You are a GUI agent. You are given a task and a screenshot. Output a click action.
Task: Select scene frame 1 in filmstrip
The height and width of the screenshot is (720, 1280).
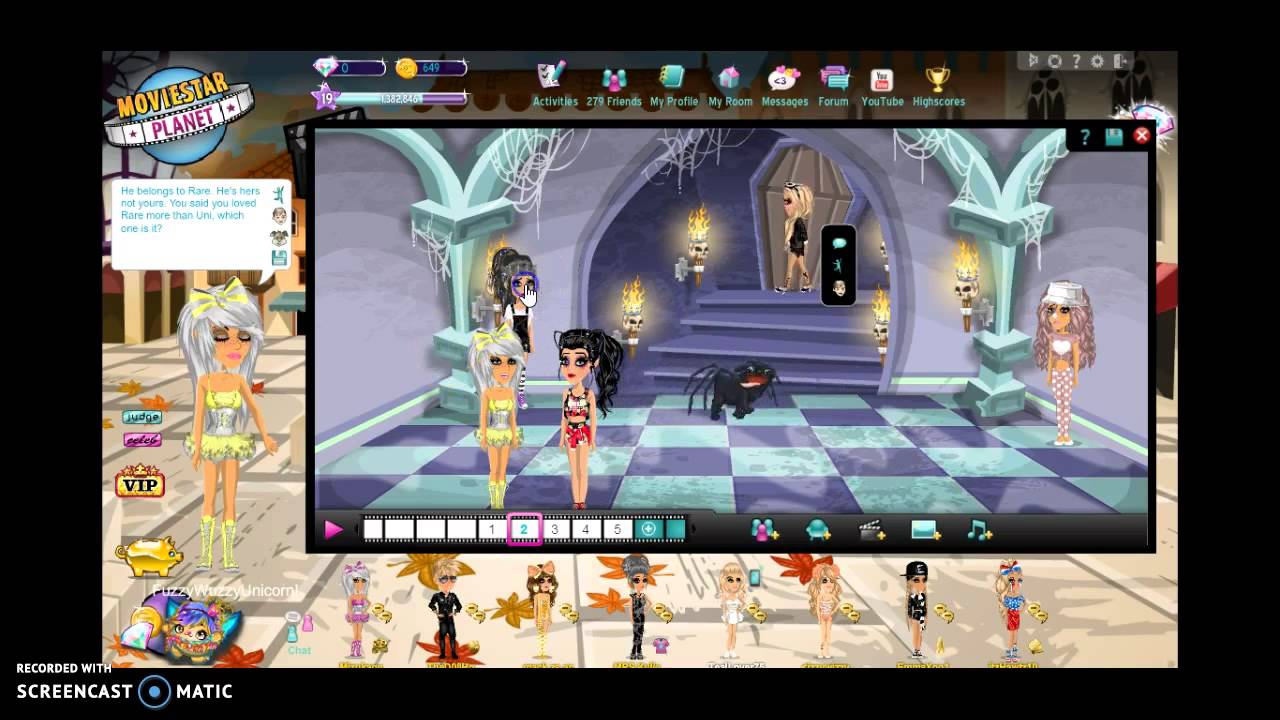(x=491, y=530)
